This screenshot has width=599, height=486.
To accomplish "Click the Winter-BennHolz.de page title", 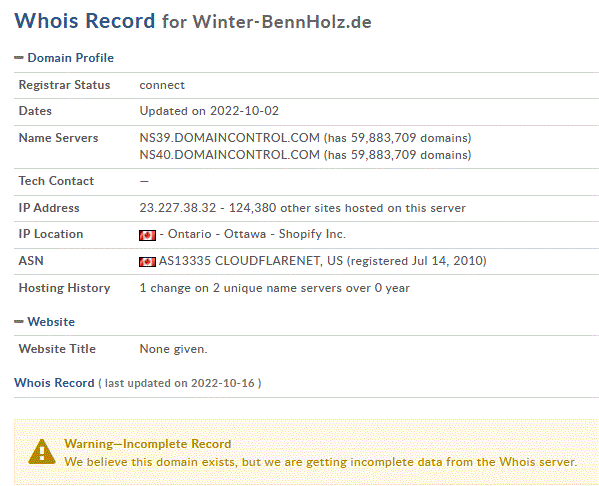I will [x=282, y=22].
